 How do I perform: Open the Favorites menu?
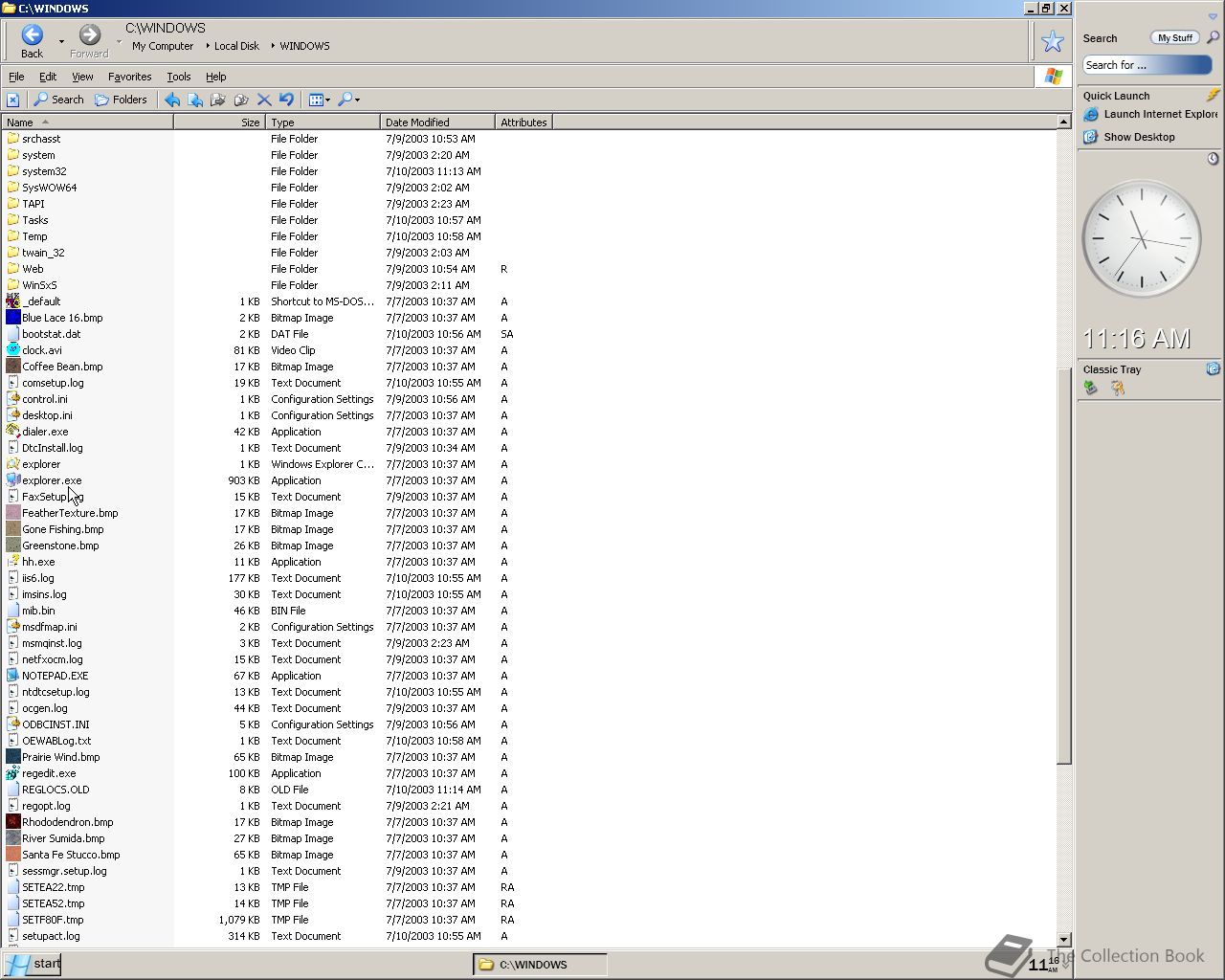(129, 77)
